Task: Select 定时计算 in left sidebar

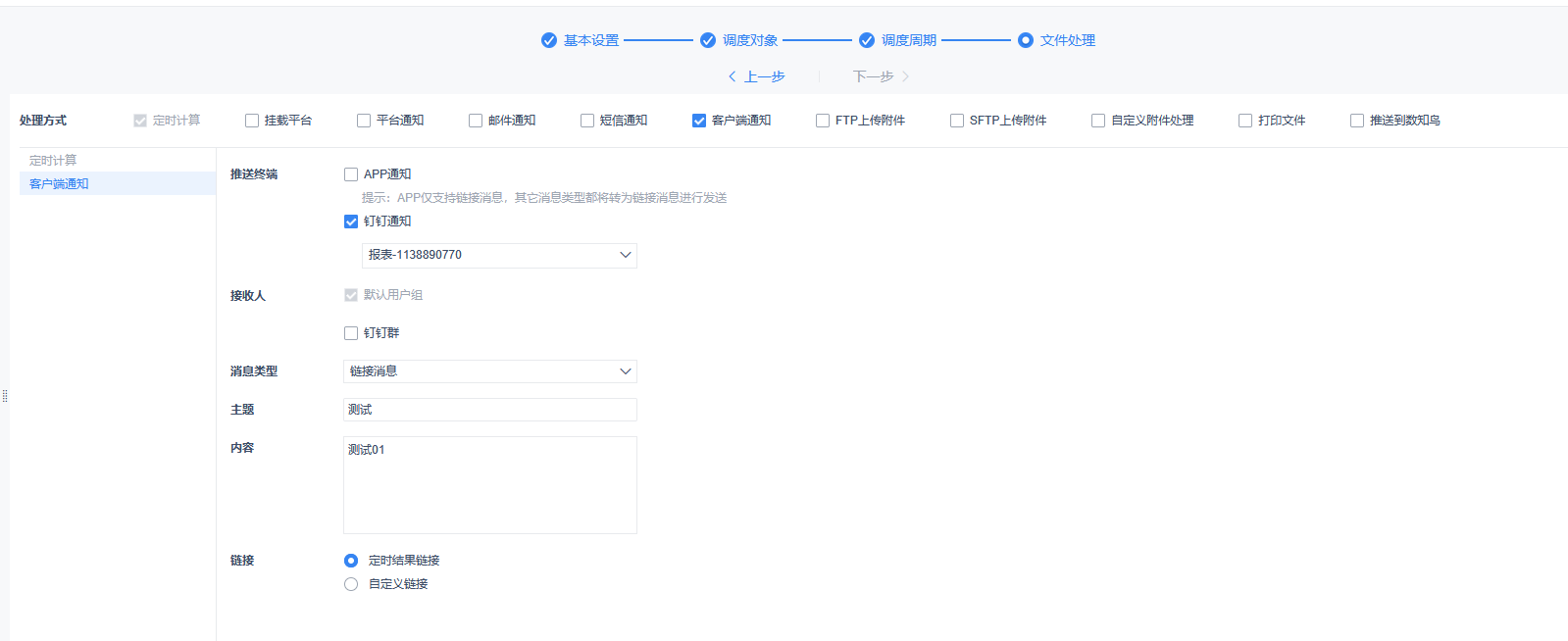Action: [53, 160]
